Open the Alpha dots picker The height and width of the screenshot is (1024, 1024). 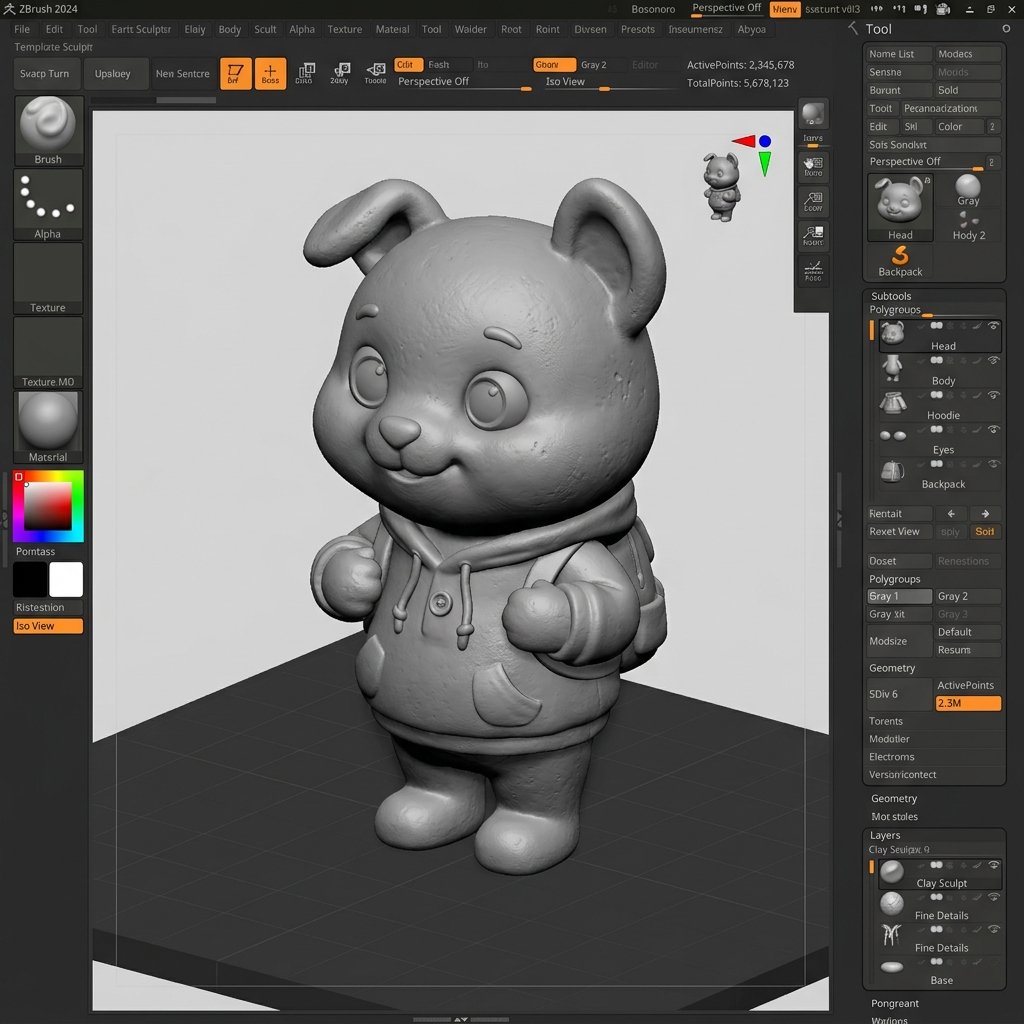[x=48, y=197]
